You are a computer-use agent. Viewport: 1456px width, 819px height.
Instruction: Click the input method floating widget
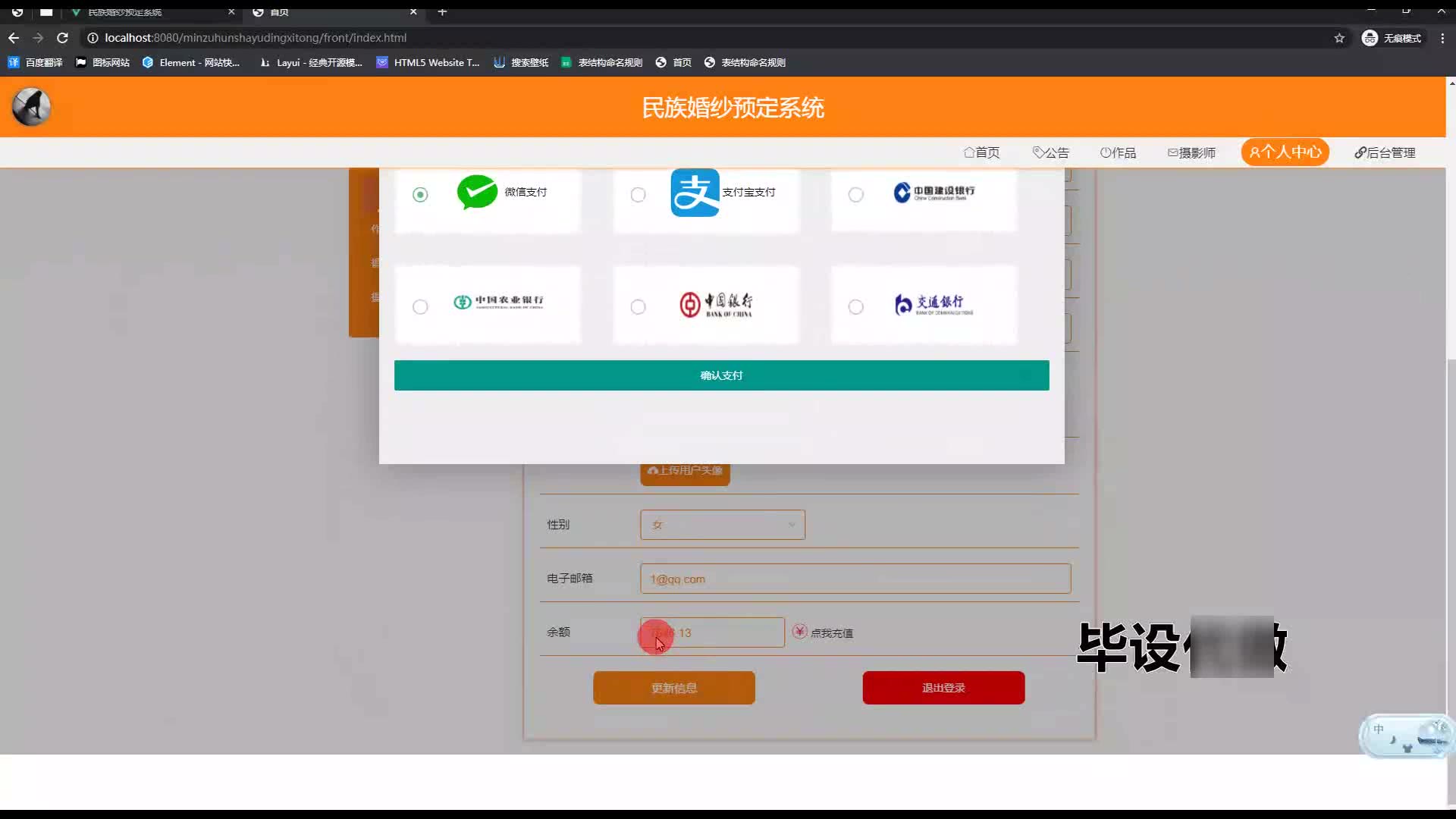(x=1405, y=736)
